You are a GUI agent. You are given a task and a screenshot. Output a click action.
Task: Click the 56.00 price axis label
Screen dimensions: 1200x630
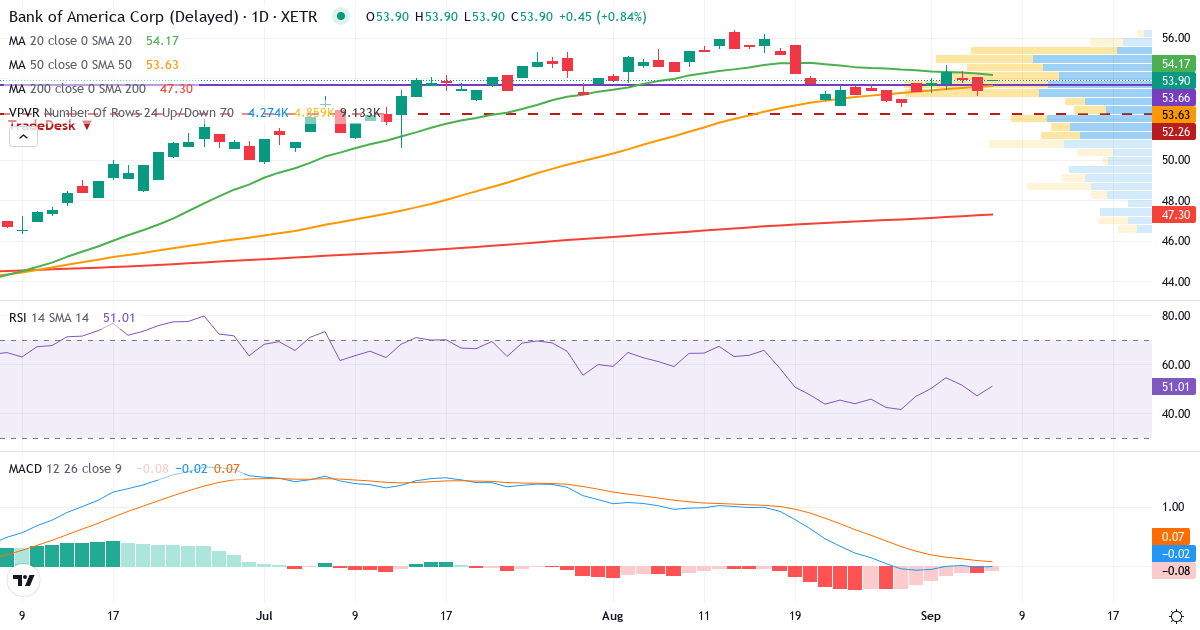[x=1175, y=38]
